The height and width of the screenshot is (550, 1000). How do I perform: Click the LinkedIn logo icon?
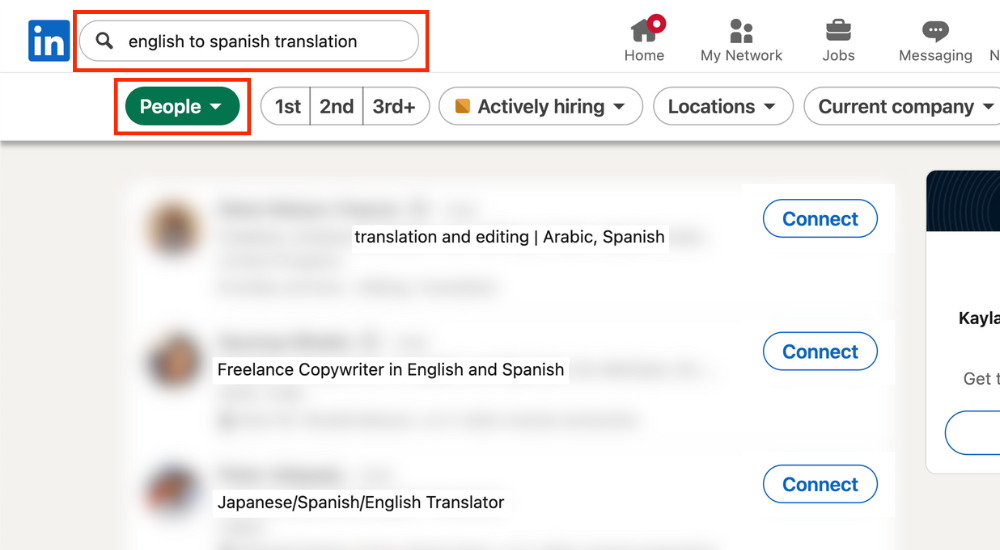coord(48,41)
